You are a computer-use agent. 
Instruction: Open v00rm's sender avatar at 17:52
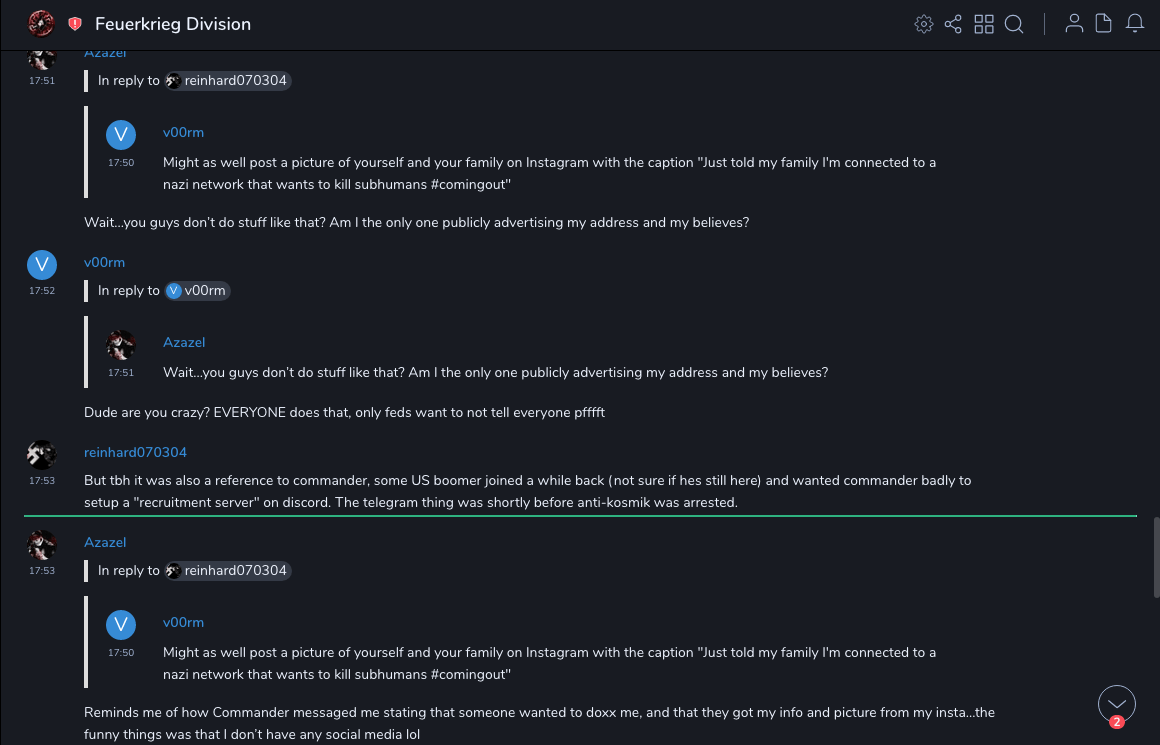pos(41,264)
